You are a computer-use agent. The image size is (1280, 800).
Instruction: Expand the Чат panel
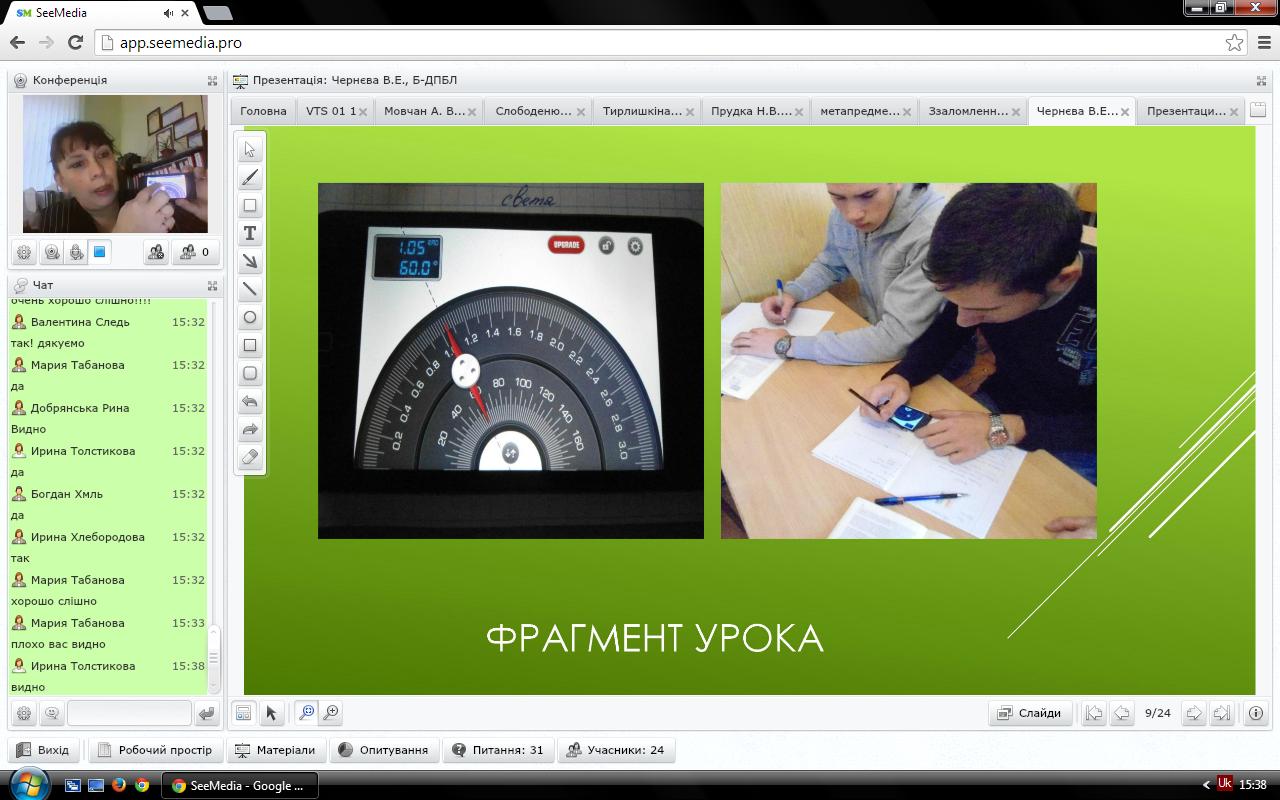pyautogui.click(x=212, y=285)
